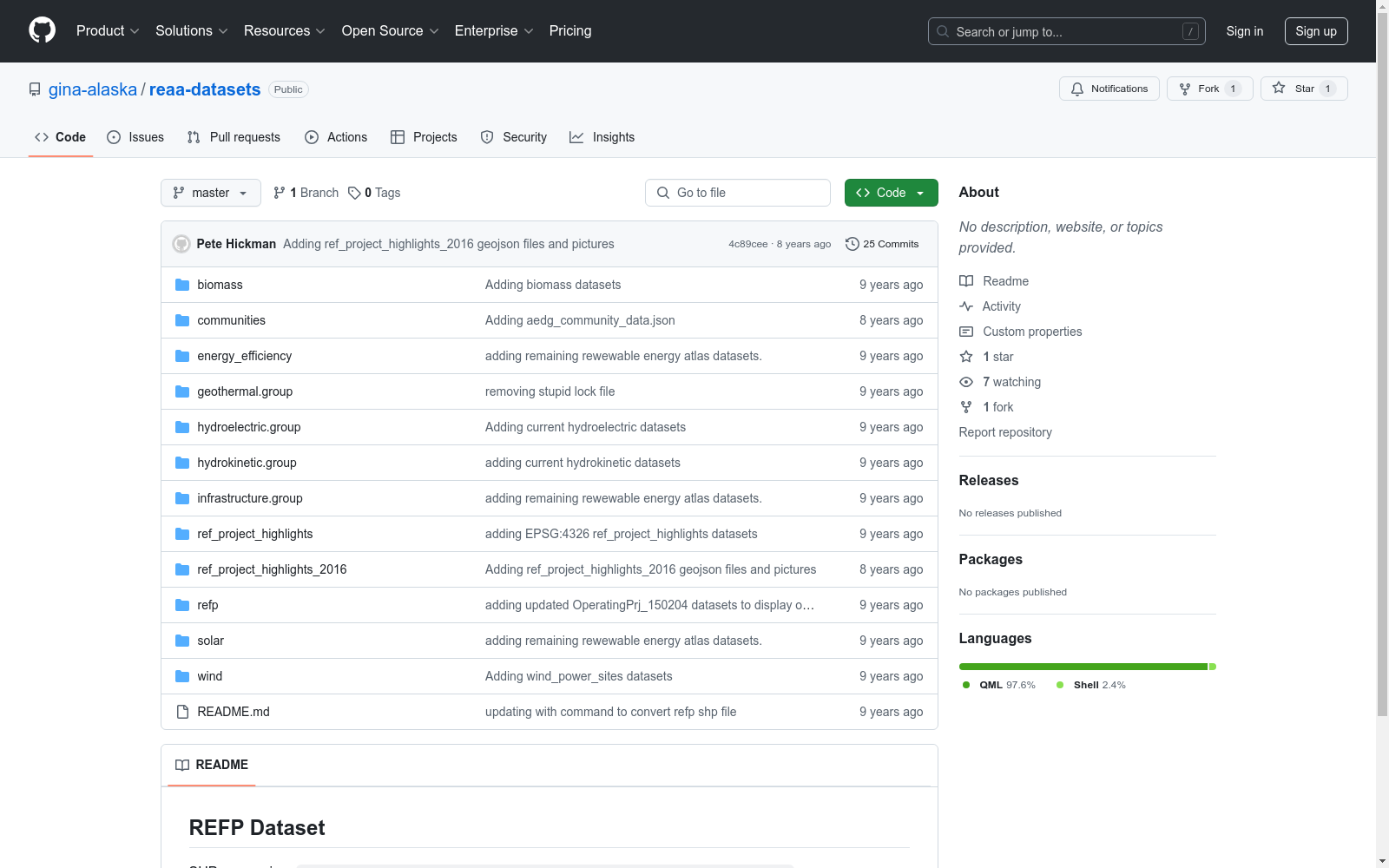View the 1 Branch link
Image resolution: width=1389 pixels, height=868 pixels.
click(306, 193)
